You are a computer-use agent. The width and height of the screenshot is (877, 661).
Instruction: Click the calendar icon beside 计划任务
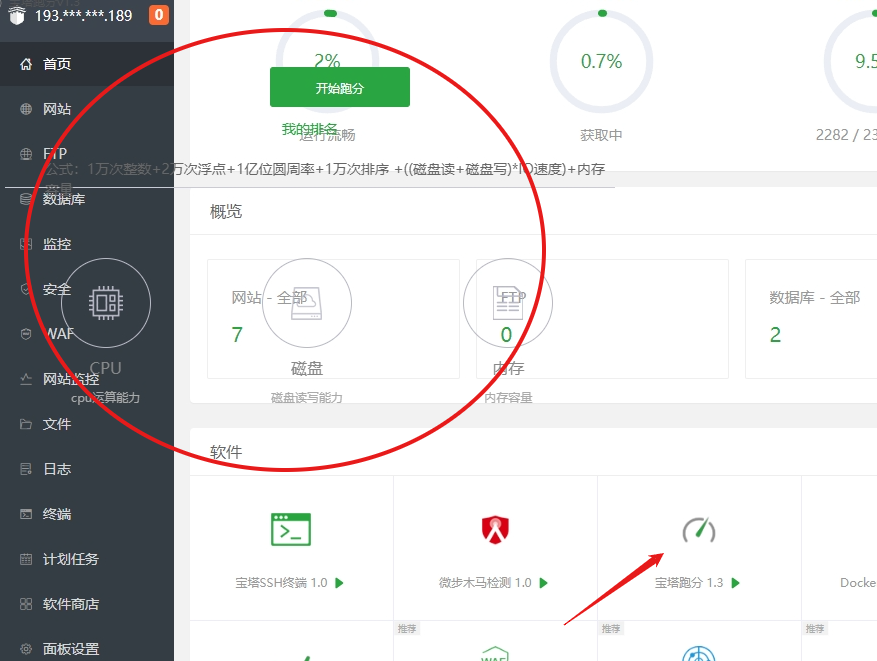(x=26, y=559)
